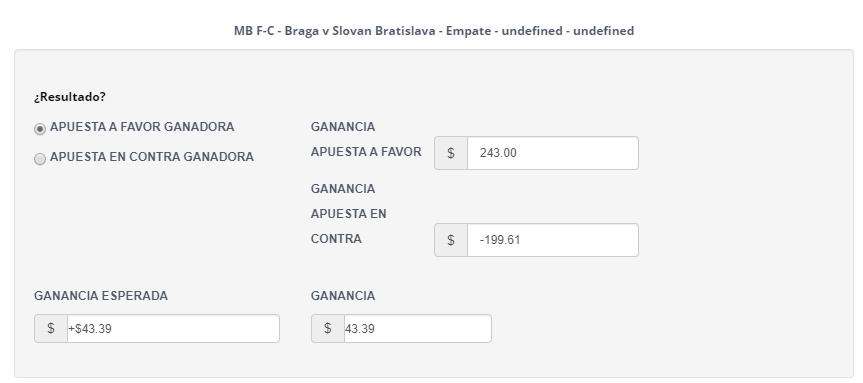Click the Braga v Slovan Bratislava heading
The image size is (863, 383).
tap(434, 31)
